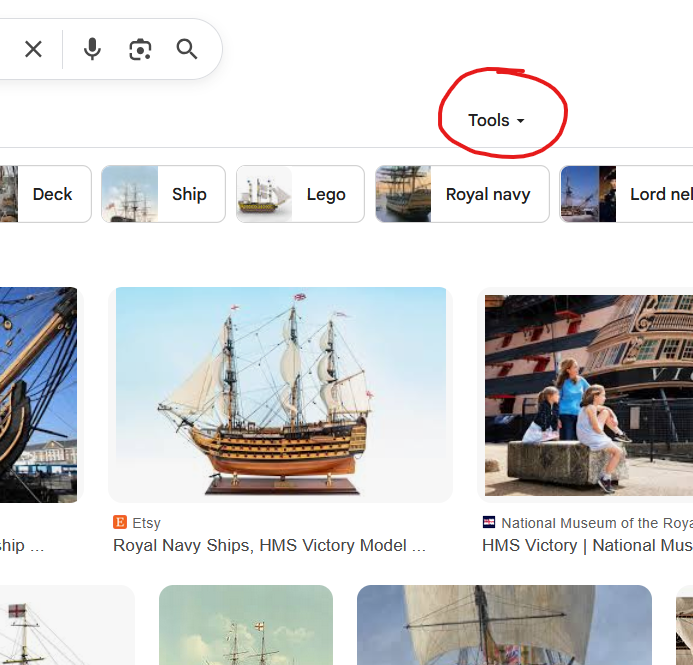This screenshot has width=693, height=665.
Task: Open the green-sky ship painting thumbnail
Action: (x=246, y=625)
